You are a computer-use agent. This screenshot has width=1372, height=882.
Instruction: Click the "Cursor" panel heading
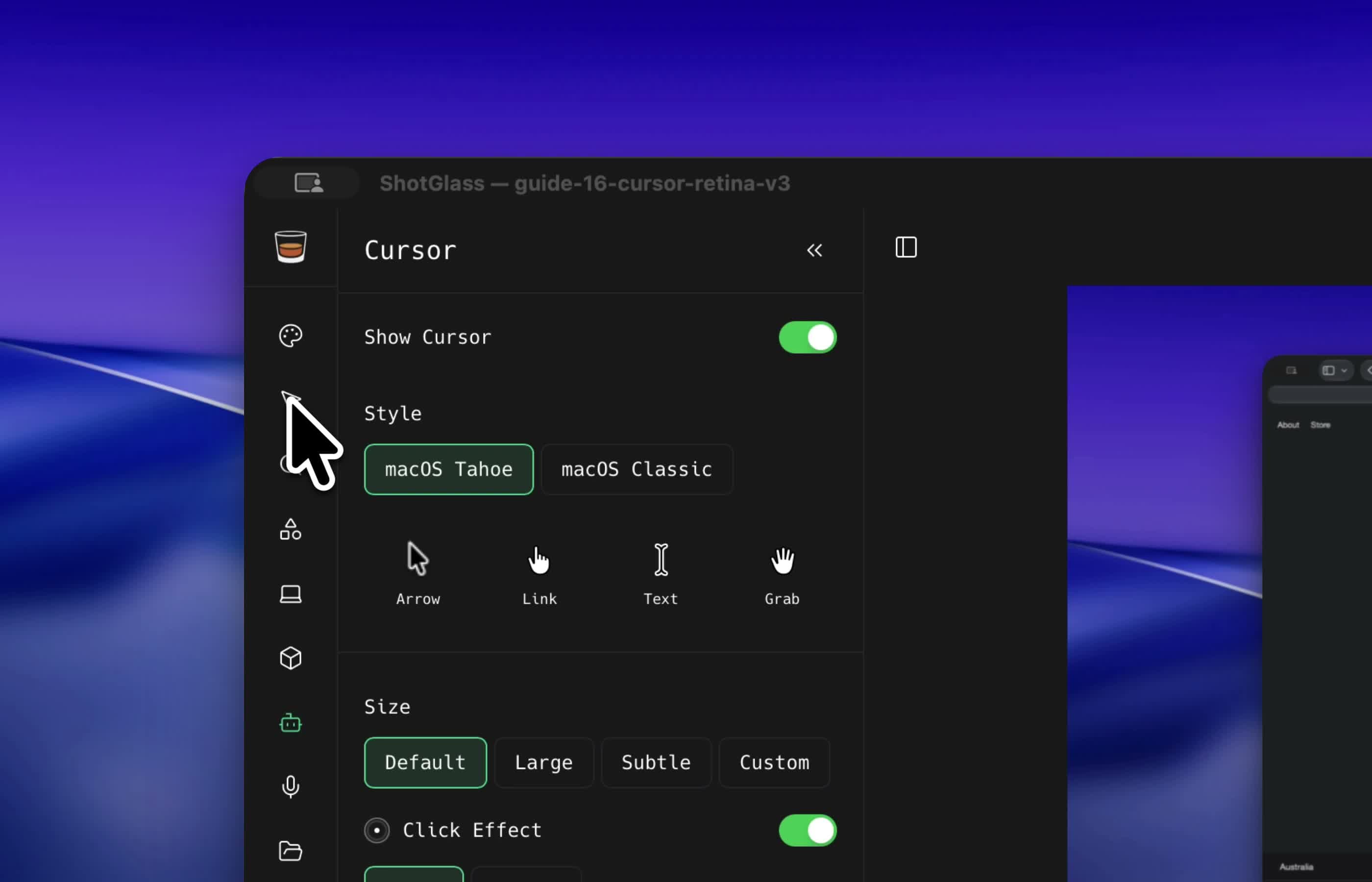click(x=411, y=251)
